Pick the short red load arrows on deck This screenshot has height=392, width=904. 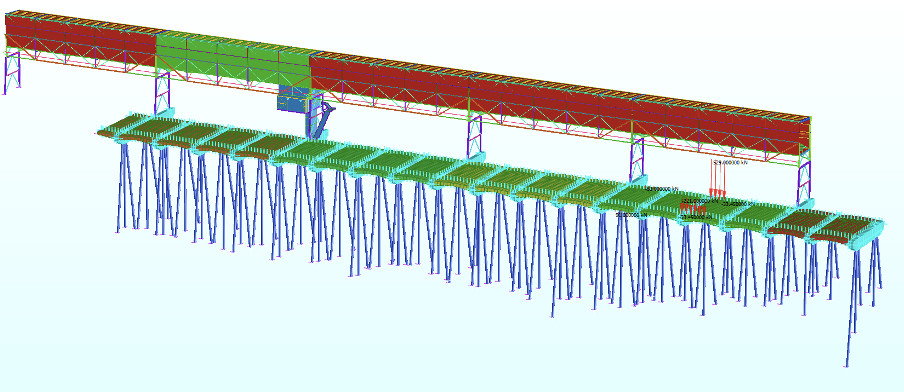[x=692, y=208]
